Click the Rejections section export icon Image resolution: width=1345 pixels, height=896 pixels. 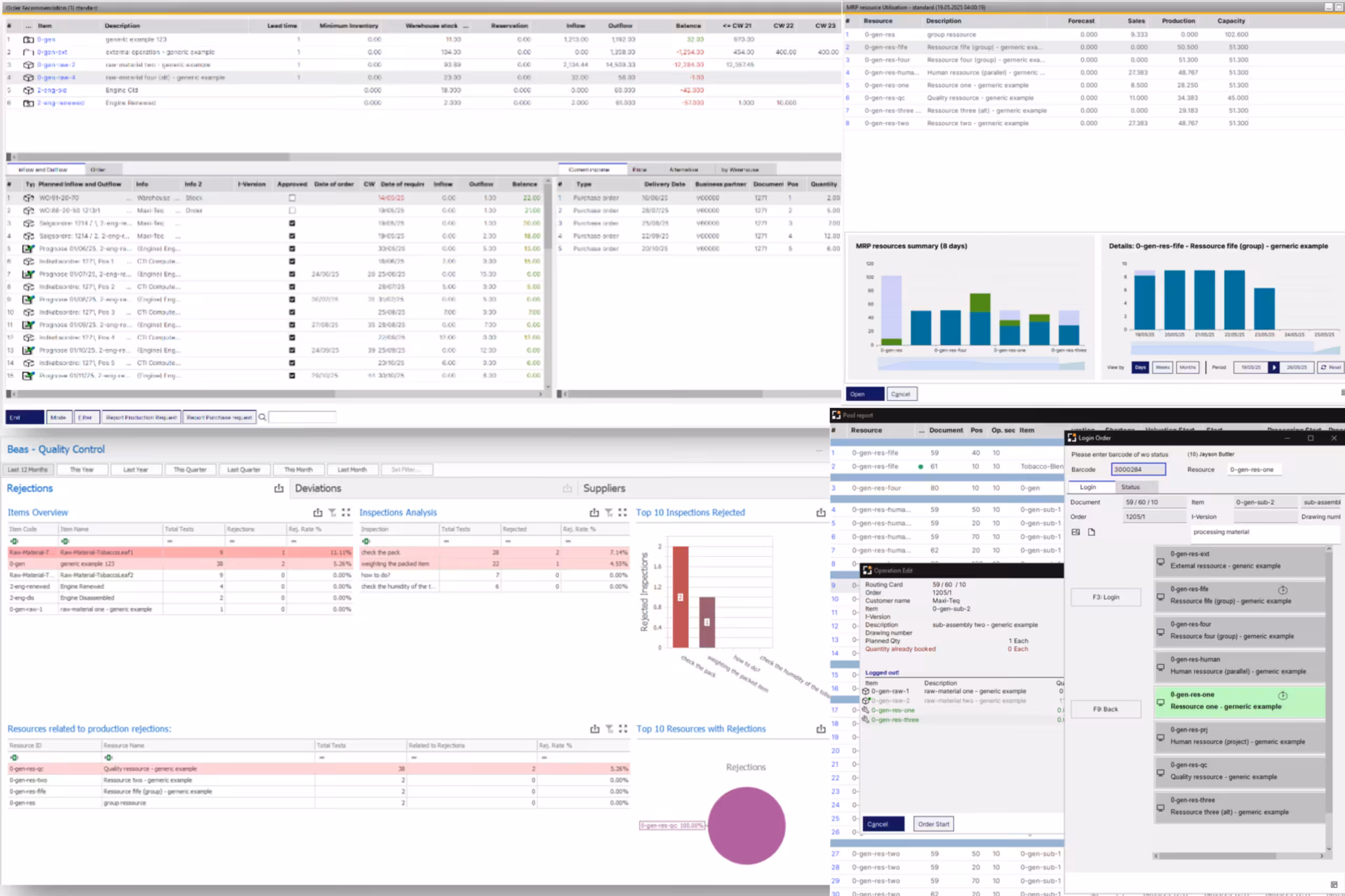pyautogui.click(x=278, y=488)
